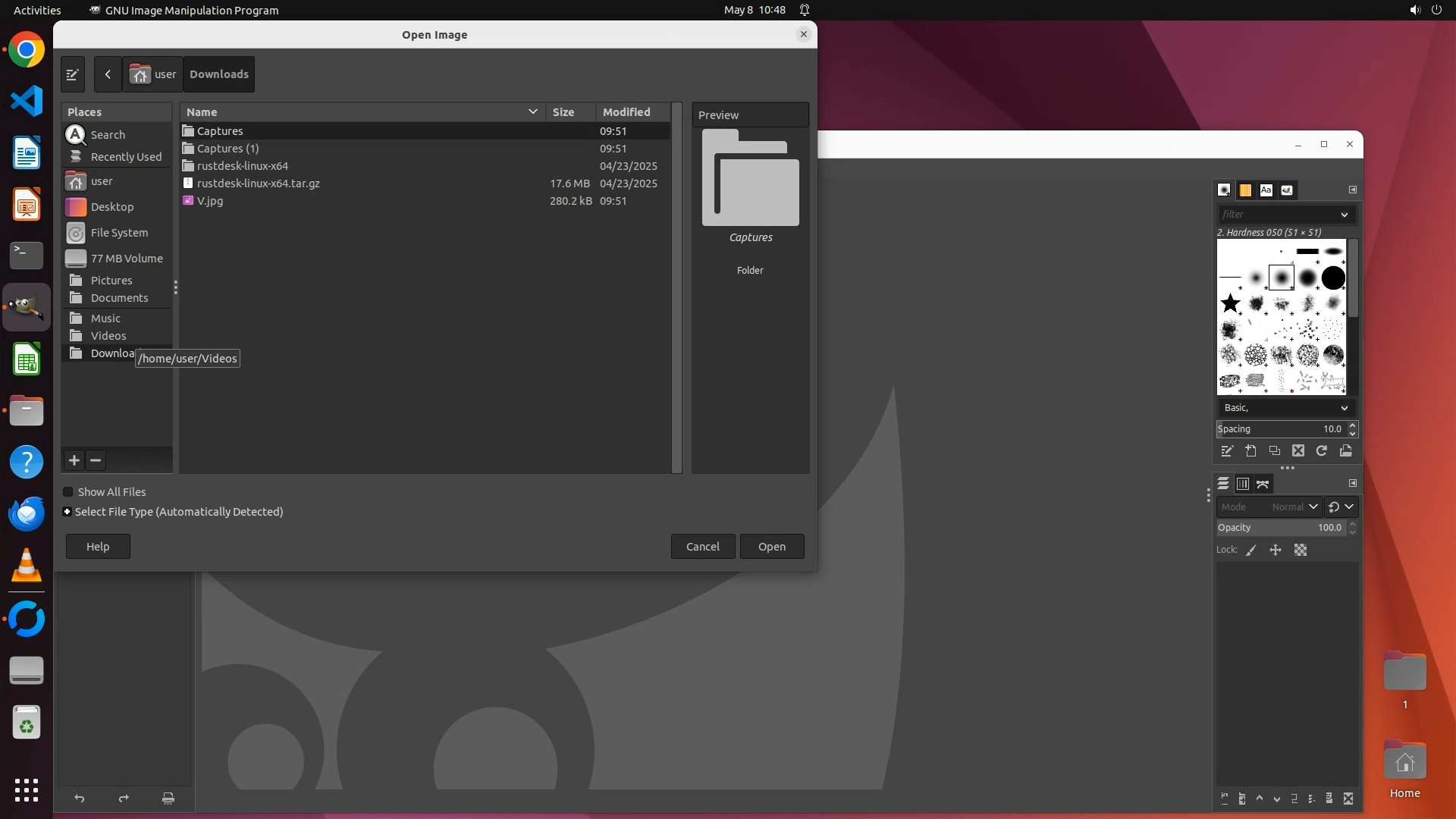Click the Open button

coord(771,547)
